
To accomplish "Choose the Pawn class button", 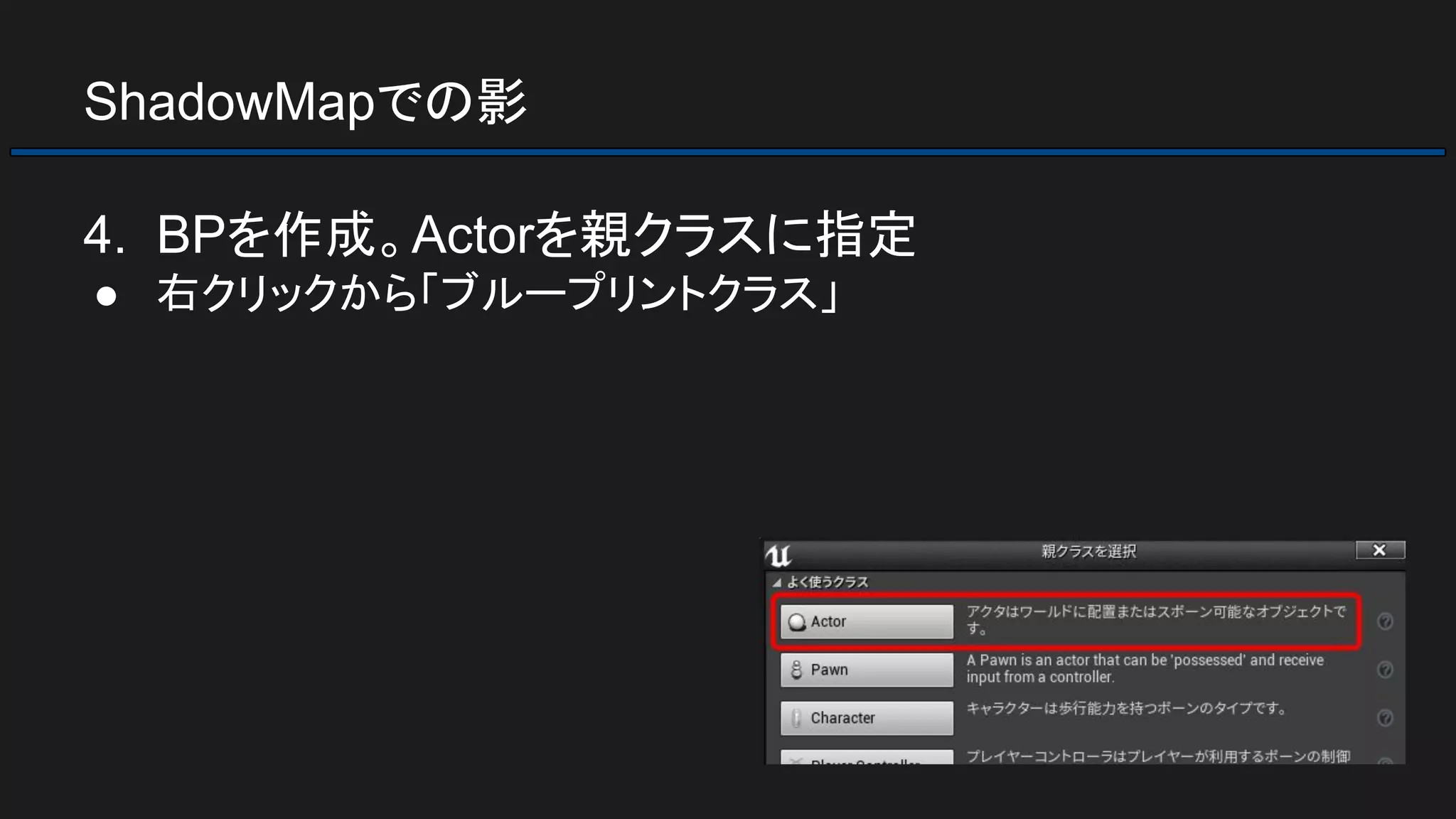I will pos(867,670).
